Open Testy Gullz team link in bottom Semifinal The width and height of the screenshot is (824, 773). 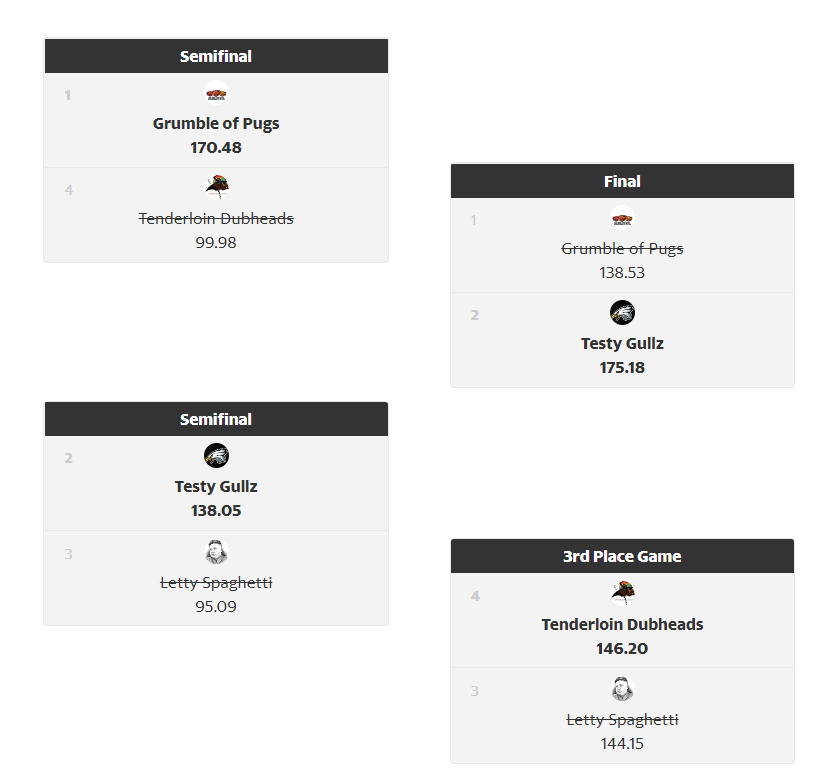pos(216,487)
